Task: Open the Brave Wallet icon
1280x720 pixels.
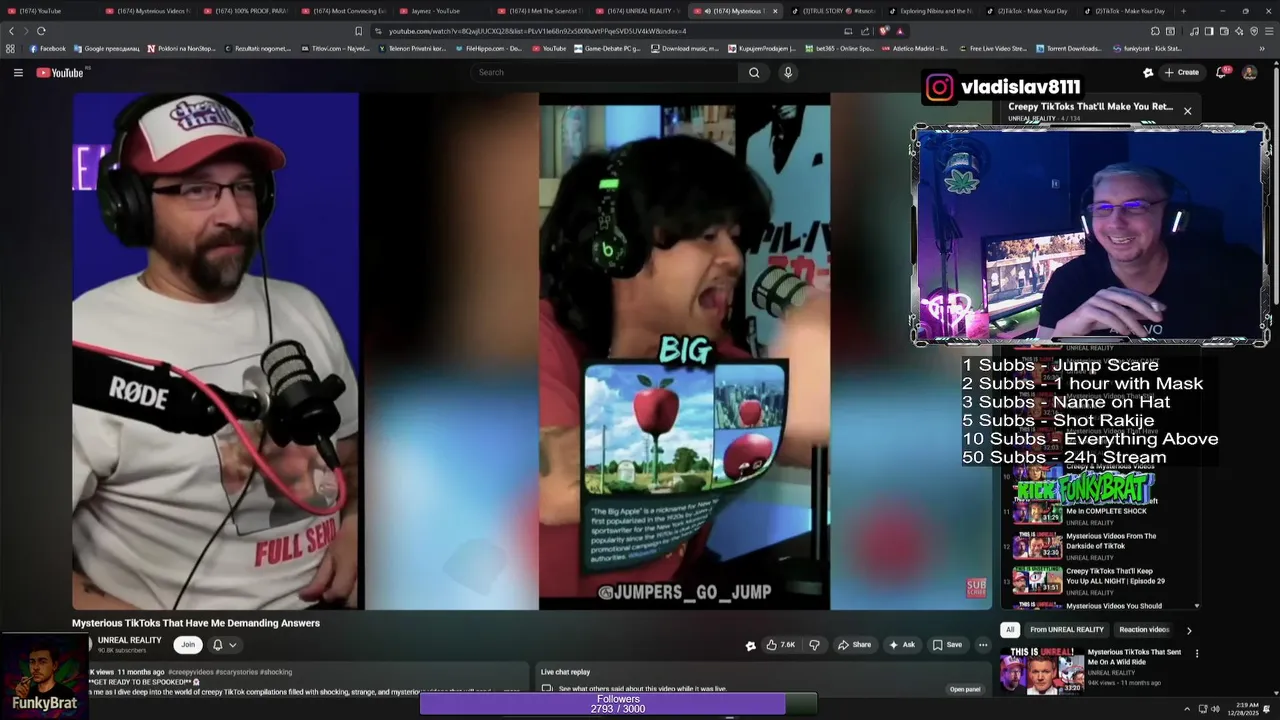Action: coord(1224,31)
